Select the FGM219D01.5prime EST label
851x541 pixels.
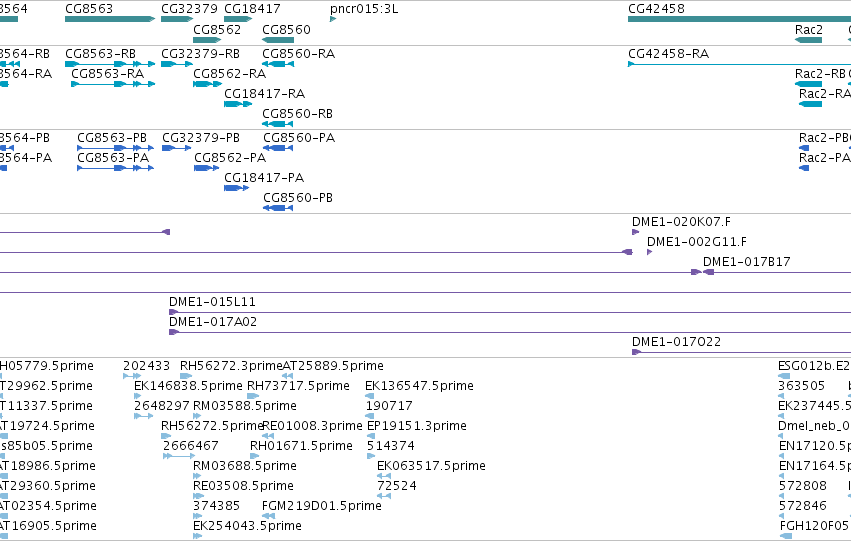coord(322,507)
